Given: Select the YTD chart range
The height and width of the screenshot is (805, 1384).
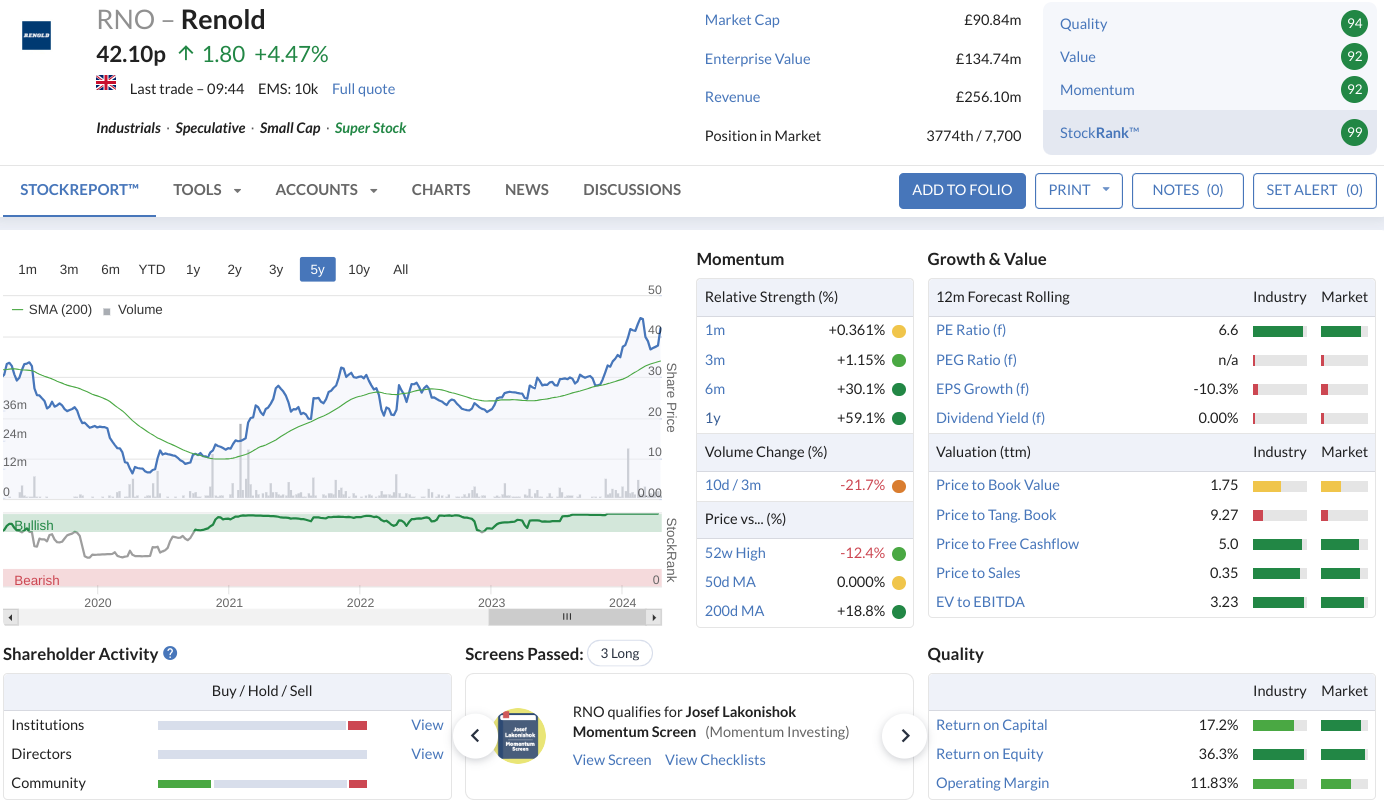Looking at the screenshot, I should [x=152, y=269].
